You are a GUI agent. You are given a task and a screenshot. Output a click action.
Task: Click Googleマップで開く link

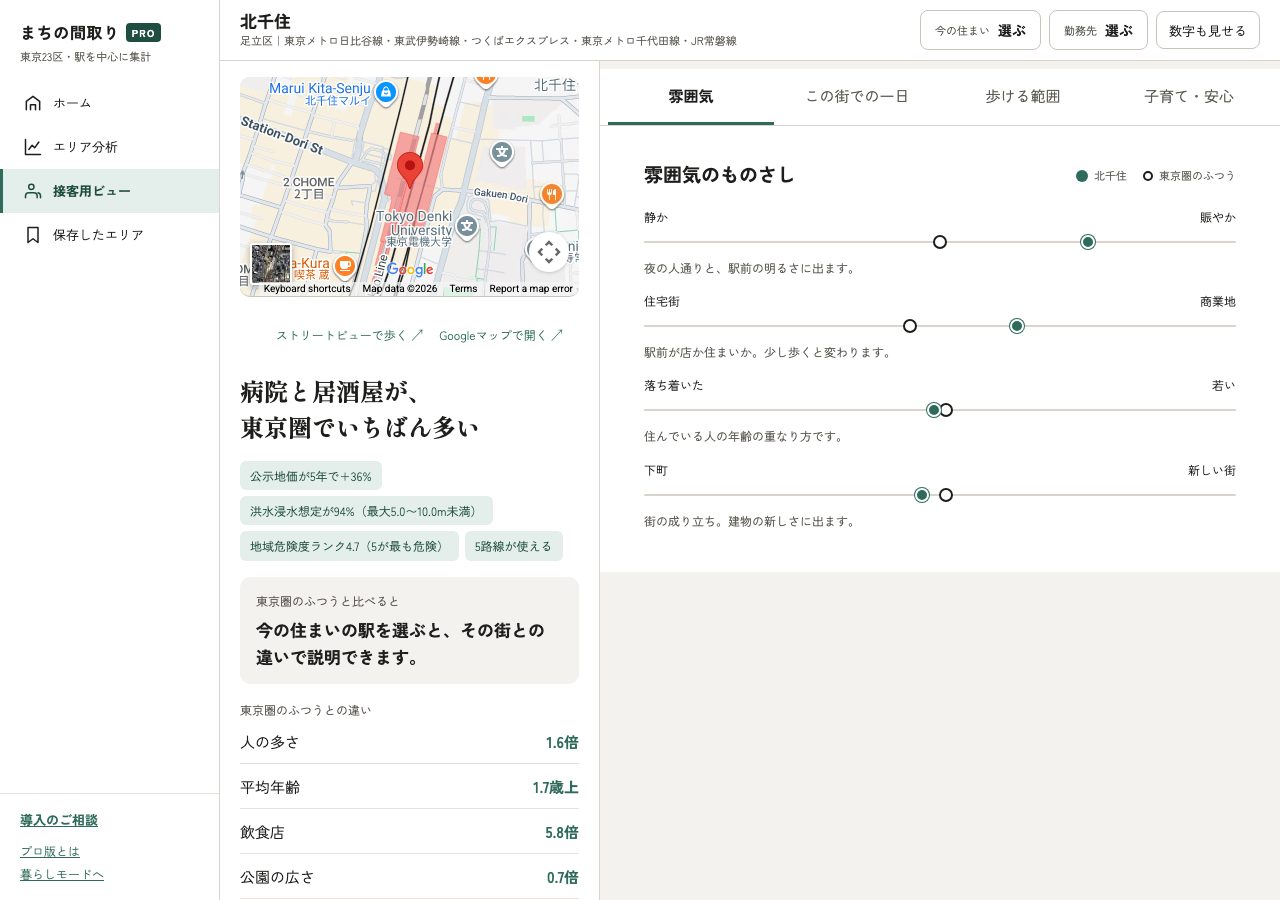tap(501, 335)
